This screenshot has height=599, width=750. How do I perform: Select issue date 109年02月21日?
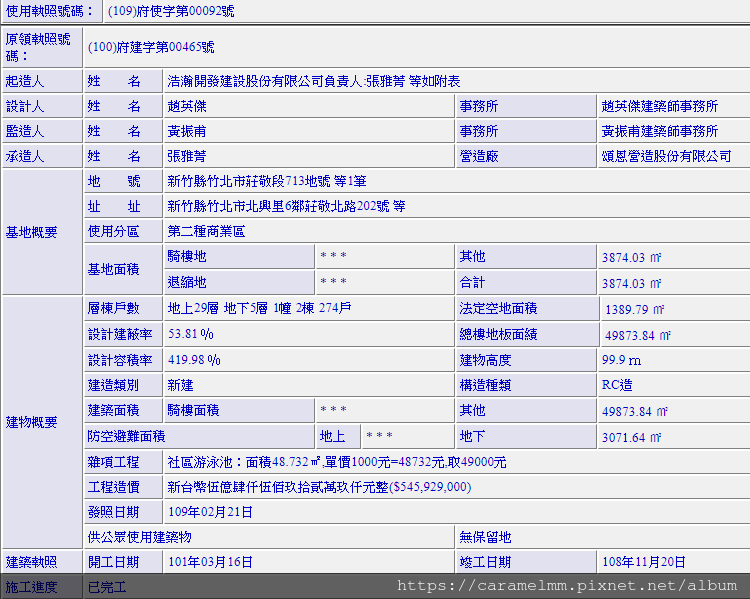(x=210, y=512)
